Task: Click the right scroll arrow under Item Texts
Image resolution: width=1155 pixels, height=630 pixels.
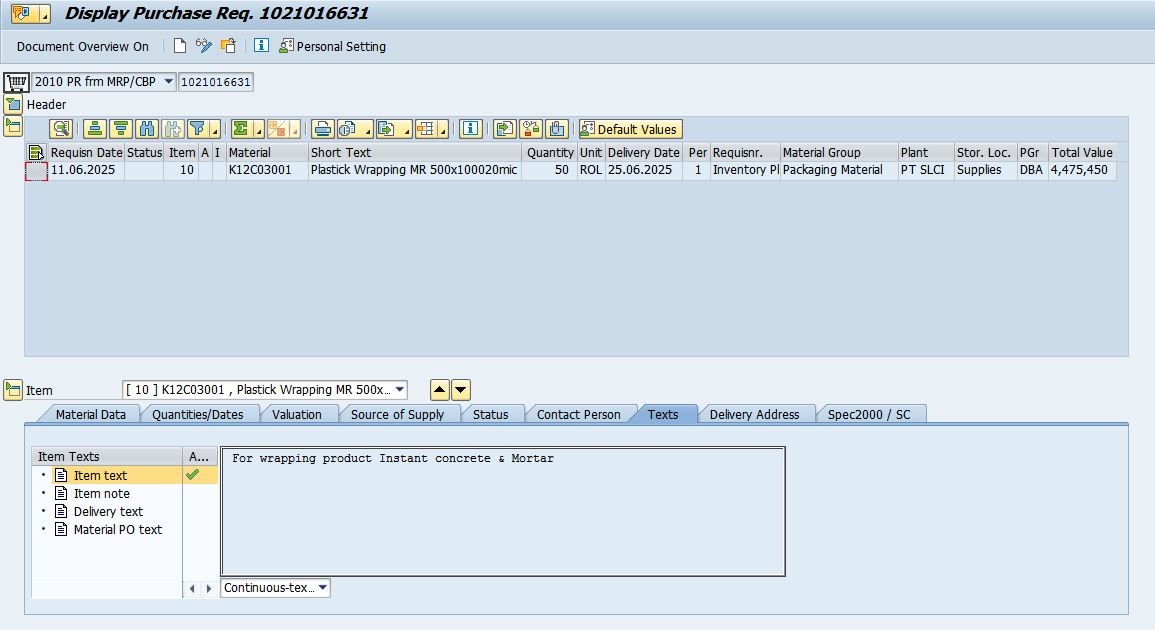Action: click(x=208, y=588)
